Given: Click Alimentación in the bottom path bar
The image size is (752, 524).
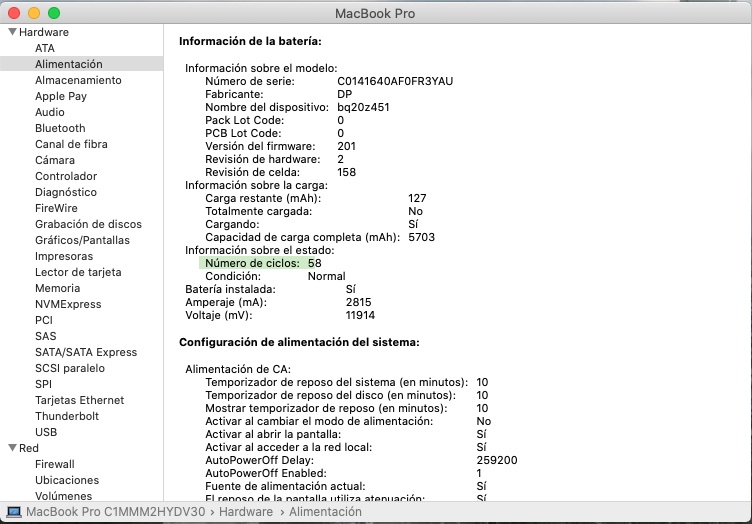Looking at the screenshot, I should [326, 511].
